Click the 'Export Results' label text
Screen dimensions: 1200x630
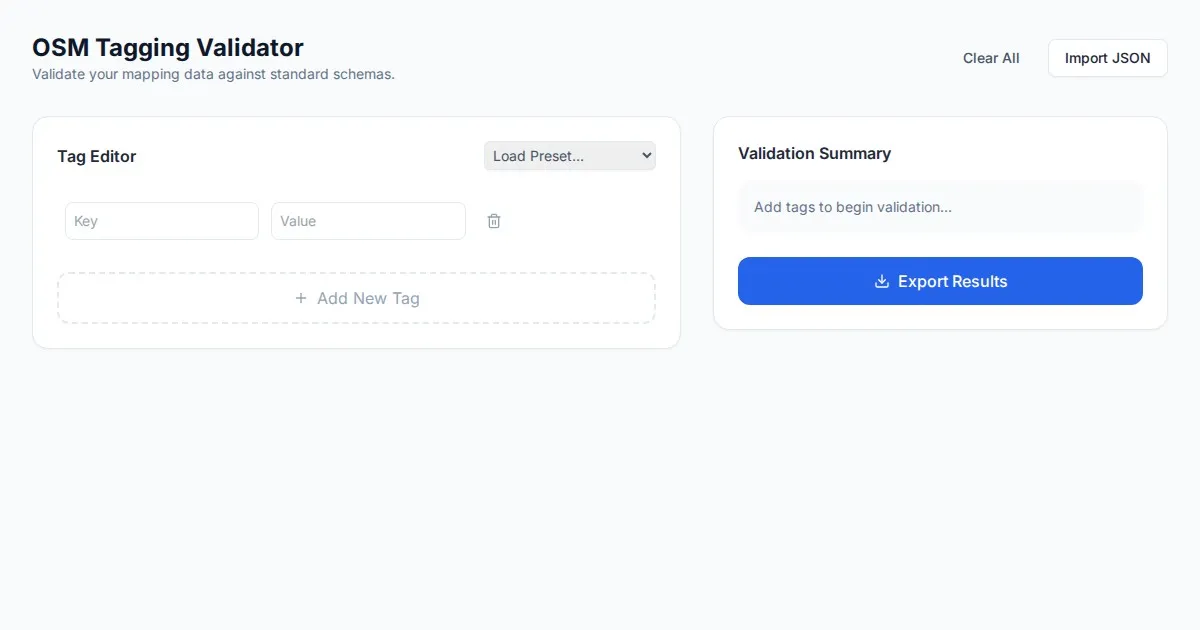tap(952, 281)
